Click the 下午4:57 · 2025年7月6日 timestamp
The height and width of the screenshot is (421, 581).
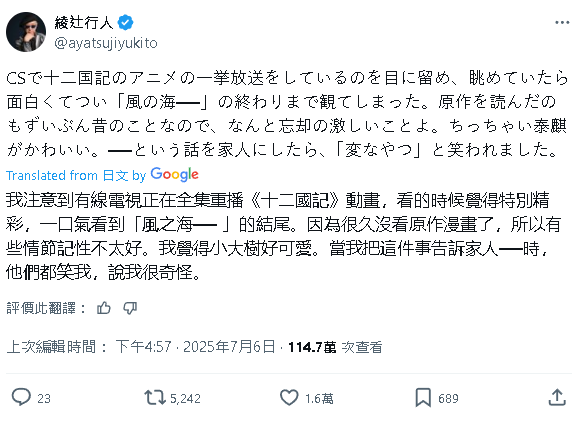click(x=195, y=347)
